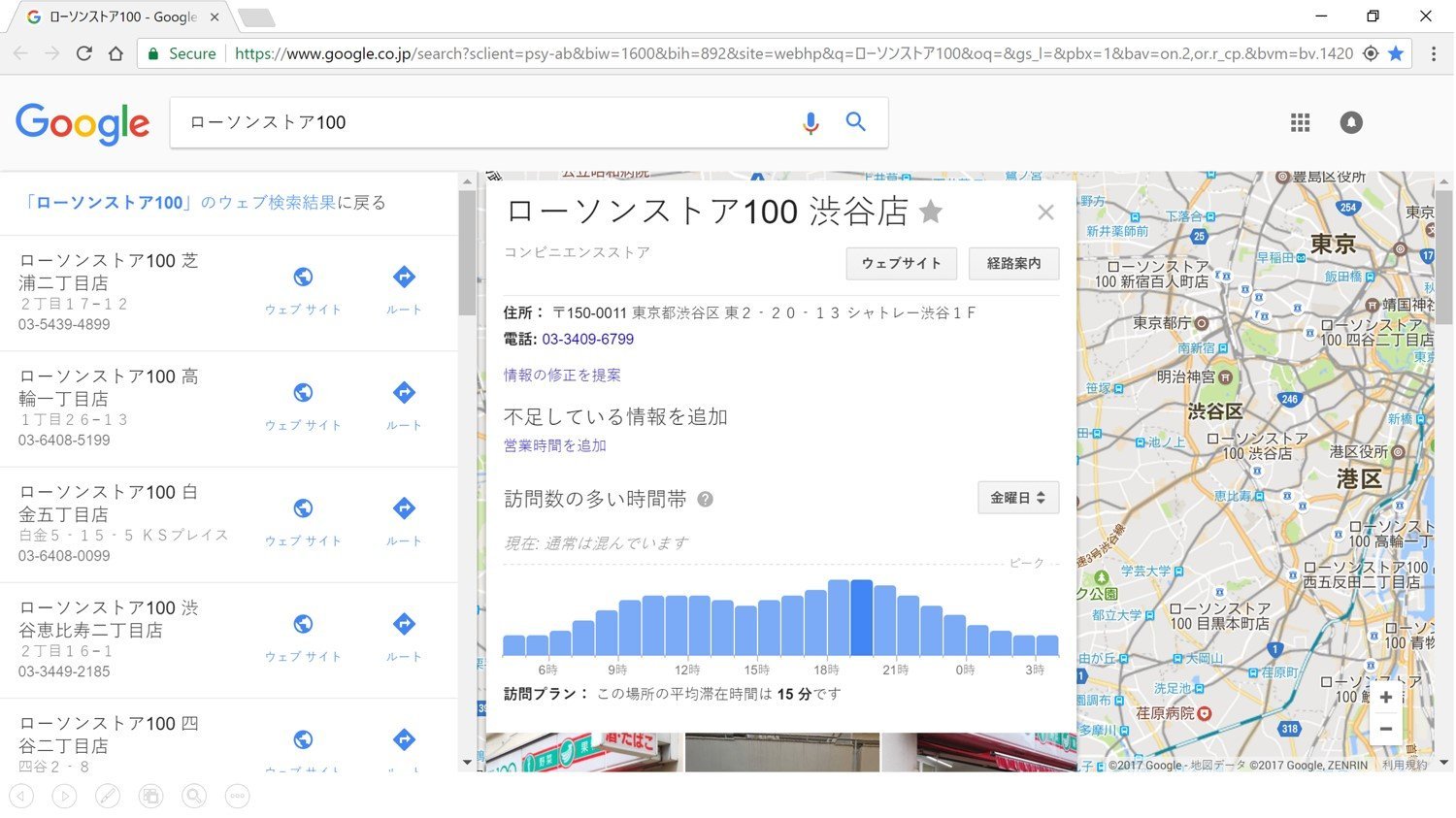Click ローソンストア100 西五反田二丁目店 map label
The height and width of the screenshot is (818, 1456).
[x=1366, y=574]
